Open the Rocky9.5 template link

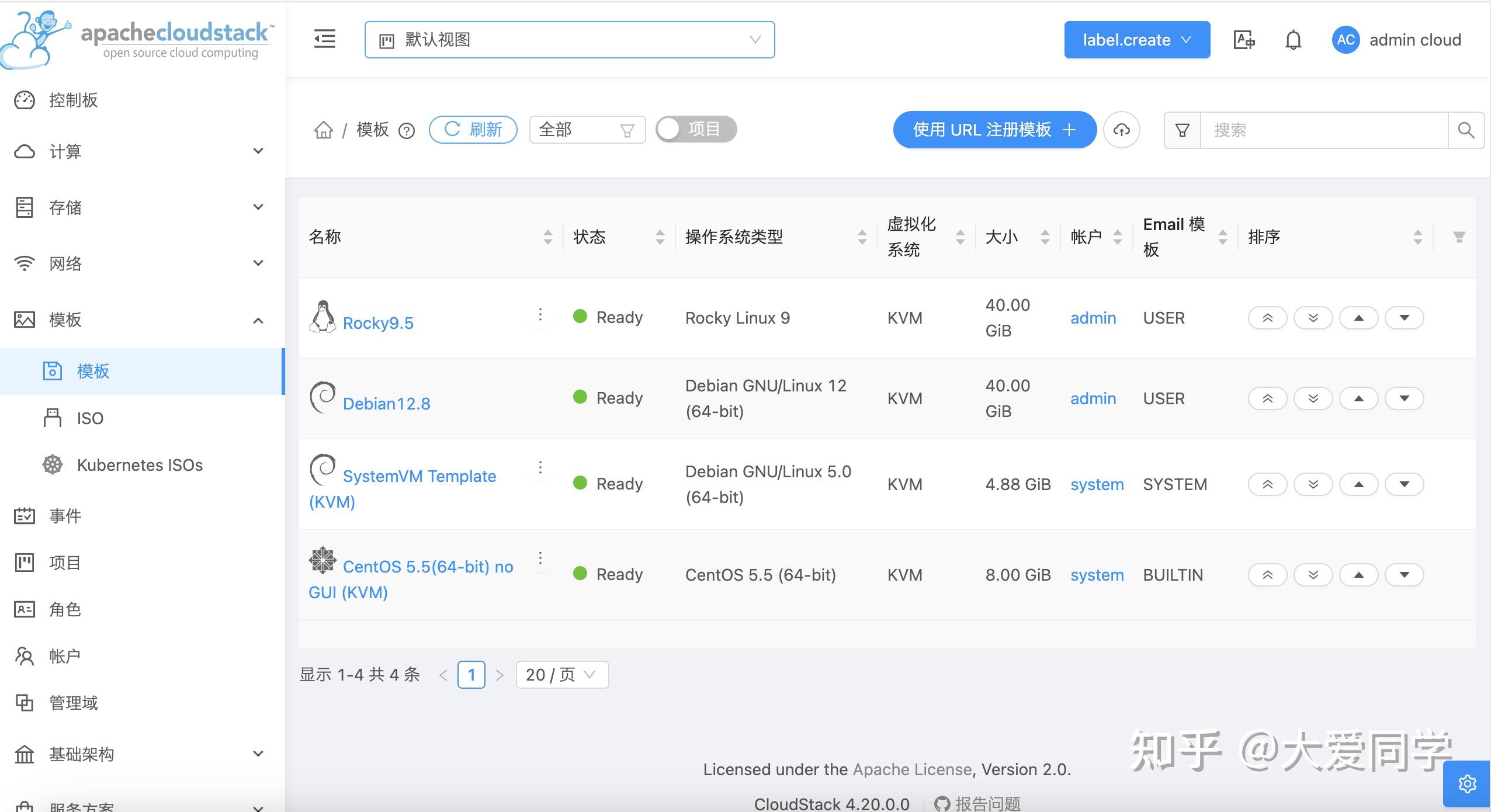[x=379, y=322]
